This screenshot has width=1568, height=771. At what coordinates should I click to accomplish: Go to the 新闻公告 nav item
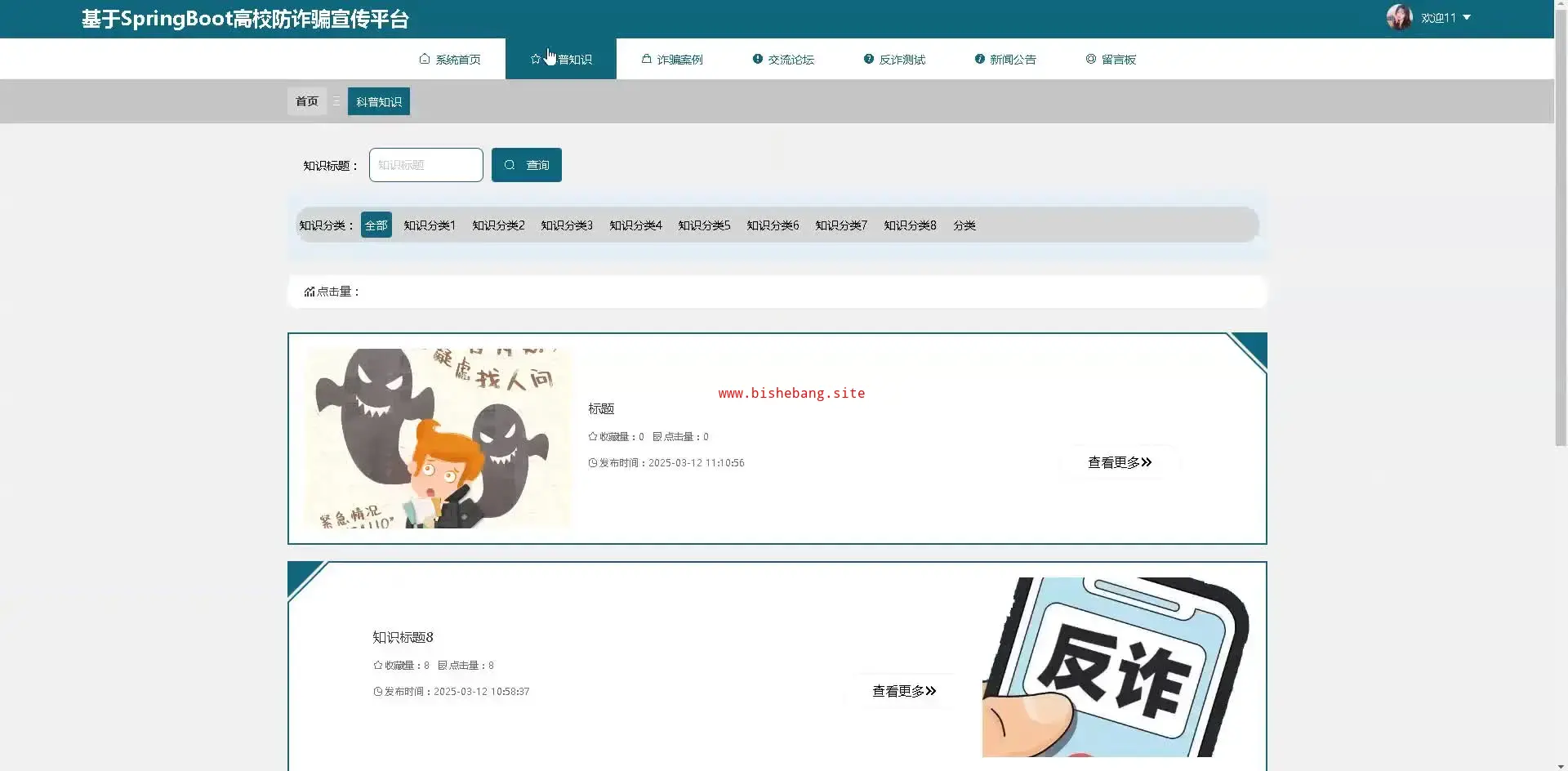tap(1005, 59)
